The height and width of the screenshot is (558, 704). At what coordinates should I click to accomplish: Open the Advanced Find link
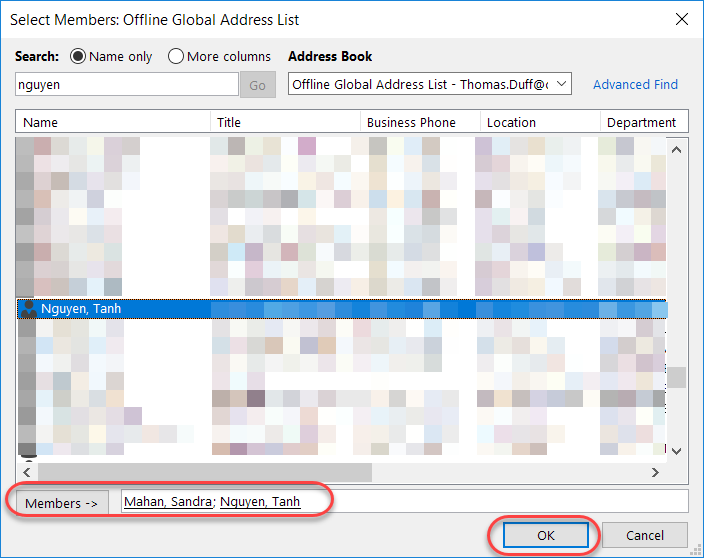click(x=635, y=84)
